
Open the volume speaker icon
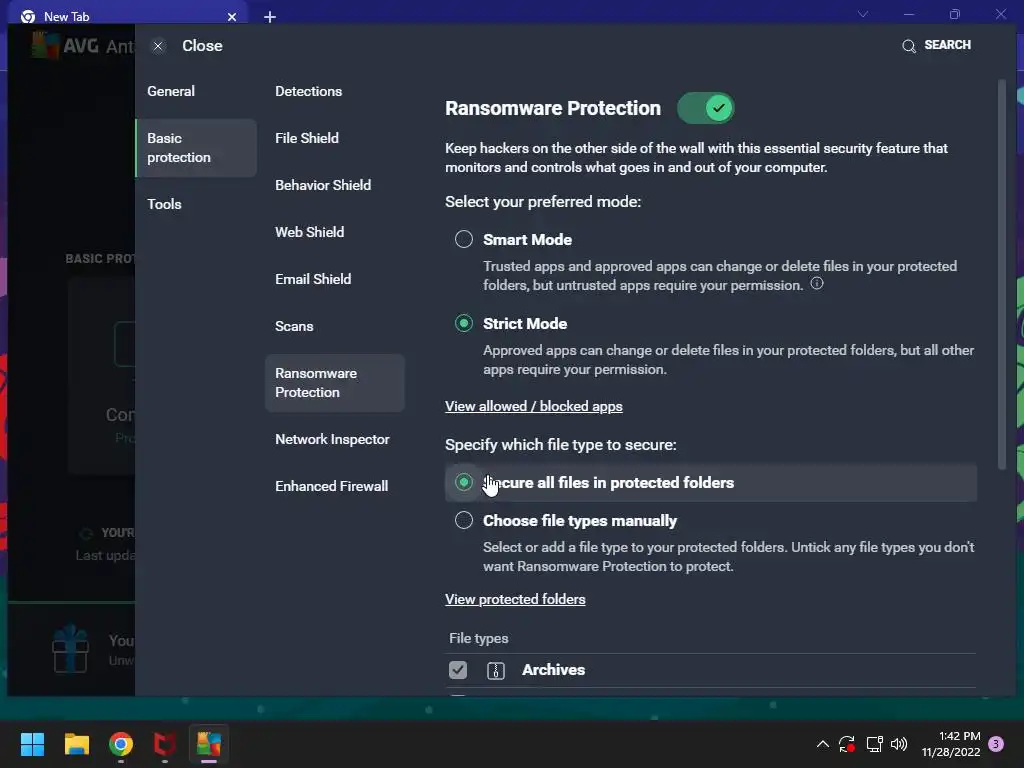pyautogui.click(x=899, y=744)
